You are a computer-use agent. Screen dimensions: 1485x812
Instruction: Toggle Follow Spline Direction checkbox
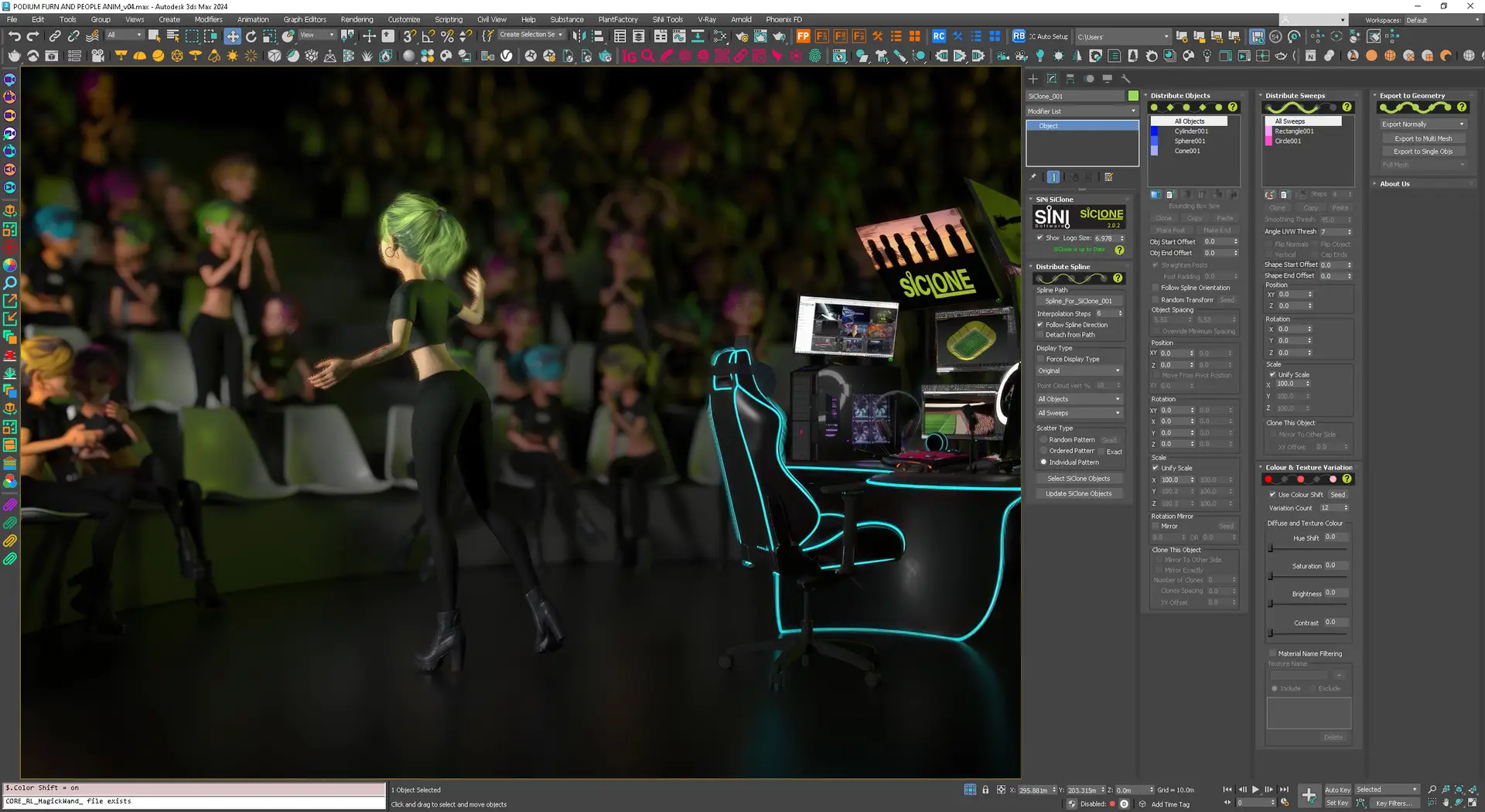pyautogui.click(x=1040, y=325)
